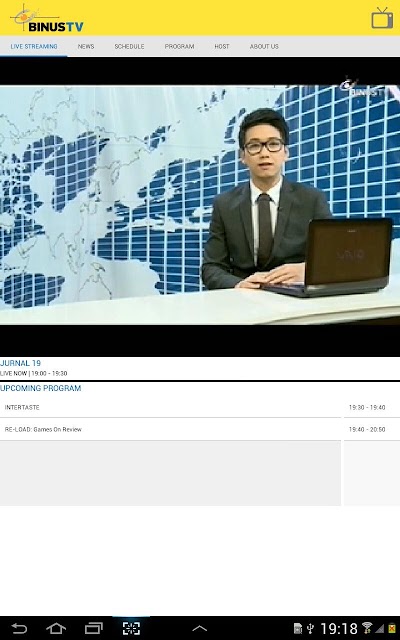The width and height of the screenshot is (400, 640).
Task: Select the INTERTASTE upcoming program row
Action: (200, 407)
